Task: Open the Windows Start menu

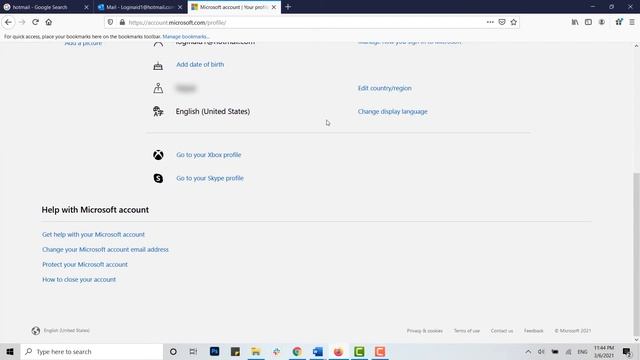Action: click(10, 351)
